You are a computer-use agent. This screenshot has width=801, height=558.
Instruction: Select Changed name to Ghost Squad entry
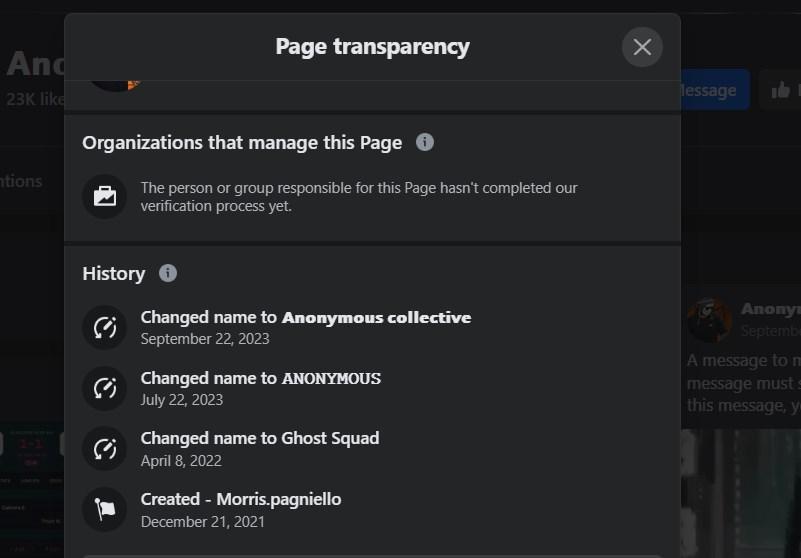[x=260, y=449]
